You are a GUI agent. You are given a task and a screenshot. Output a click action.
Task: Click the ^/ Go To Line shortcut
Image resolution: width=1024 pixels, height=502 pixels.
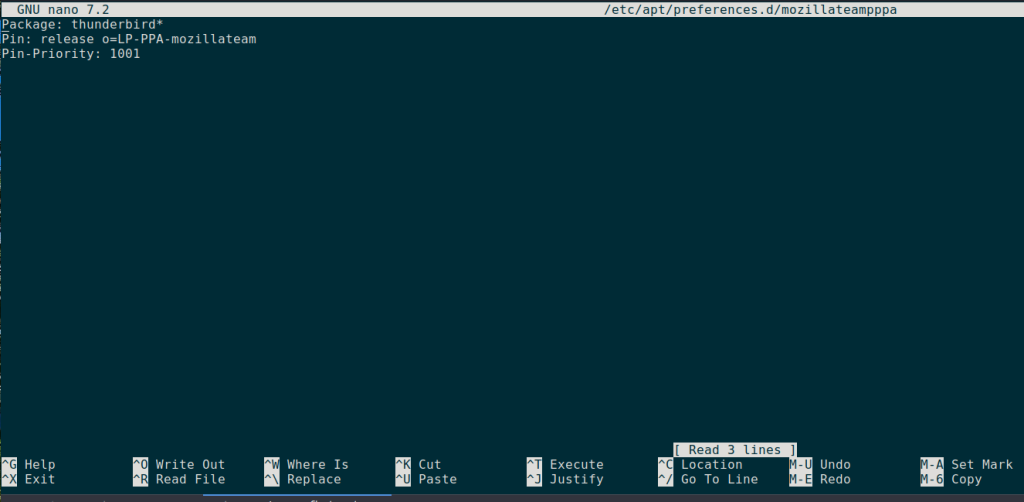(x=707, y=480)
